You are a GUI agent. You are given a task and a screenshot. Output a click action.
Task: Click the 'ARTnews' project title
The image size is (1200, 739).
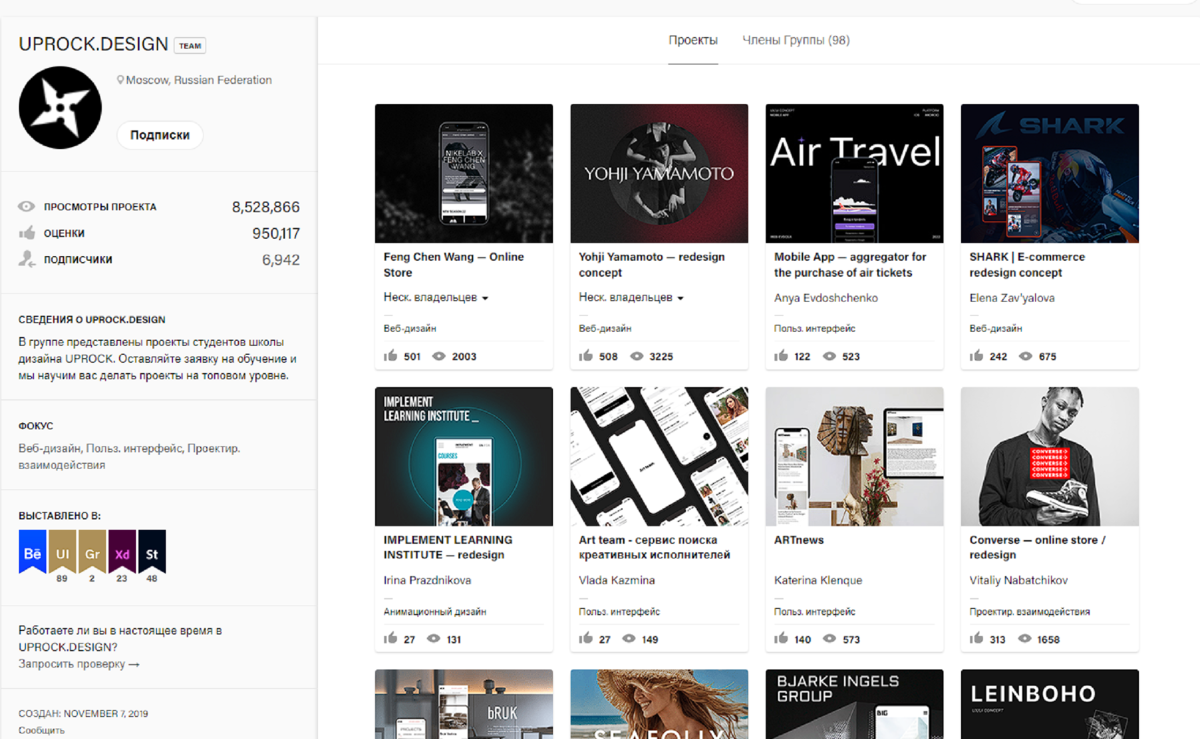798,540
